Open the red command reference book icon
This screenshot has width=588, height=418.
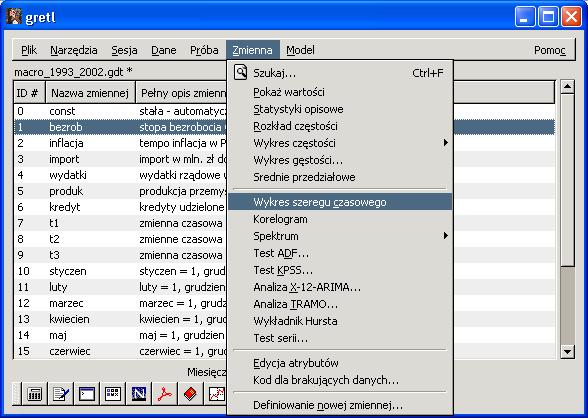tap(190, 394)
